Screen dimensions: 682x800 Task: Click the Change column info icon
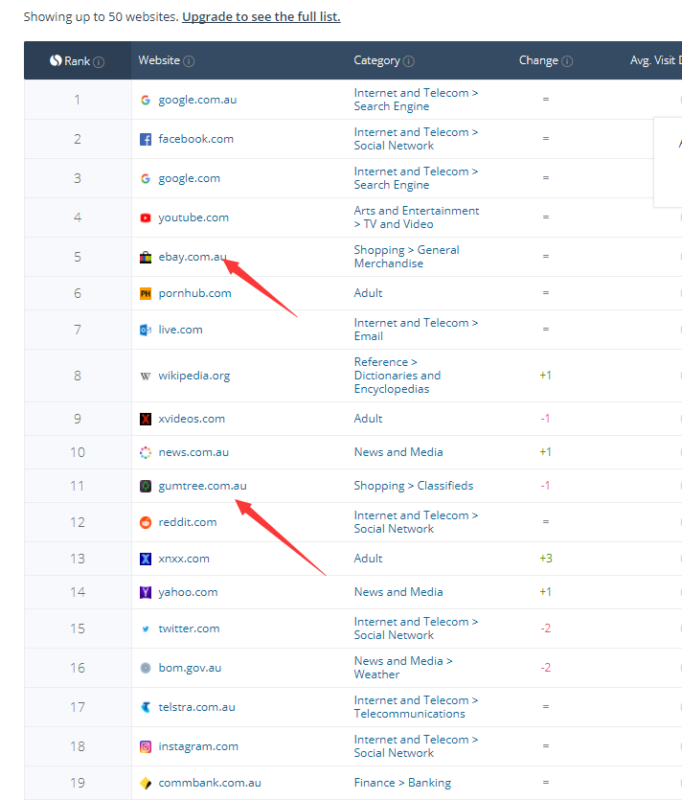(567, 61)
